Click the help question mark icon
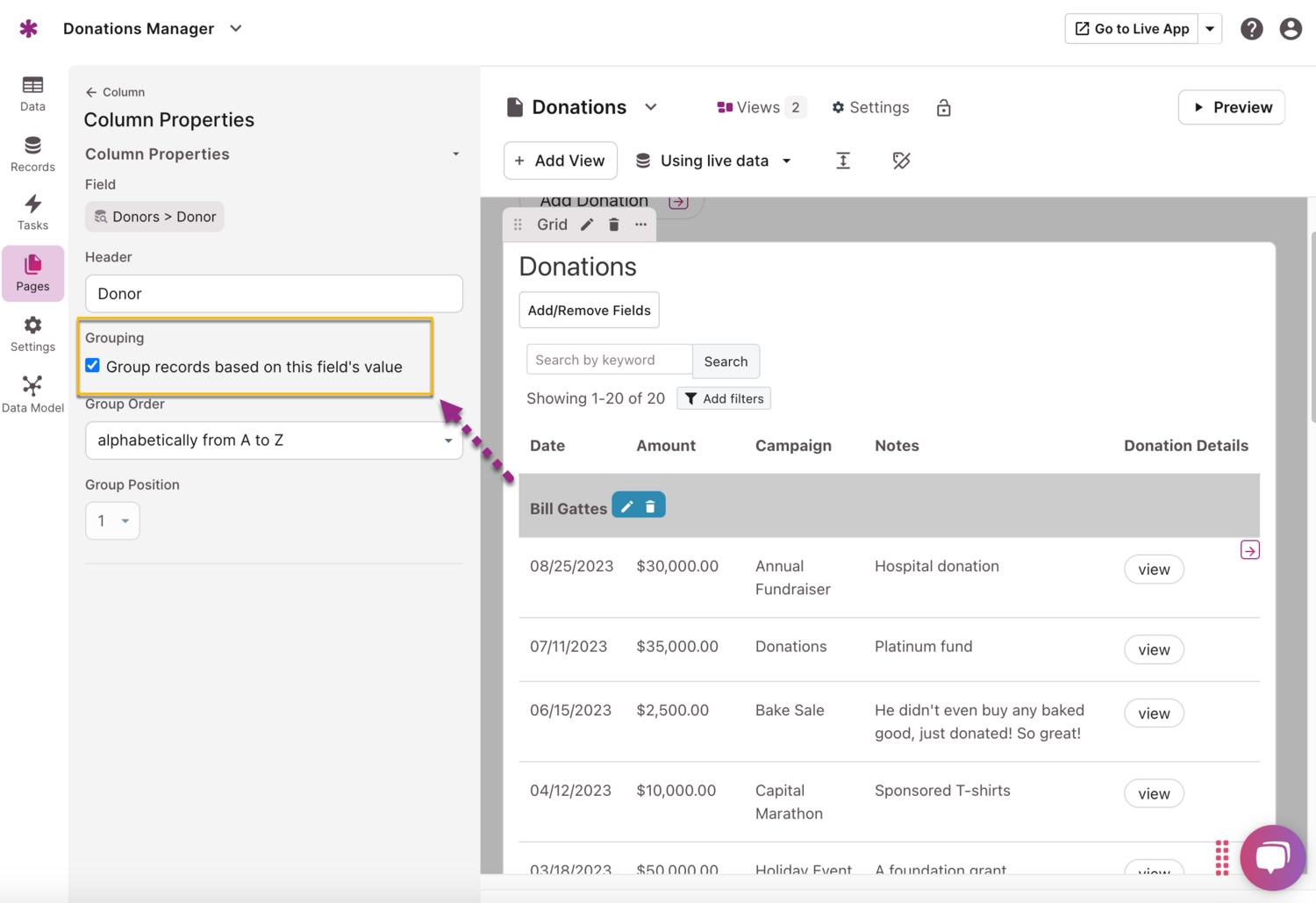The width and height of the screenshot is (1316, 903). (1251, 29)
